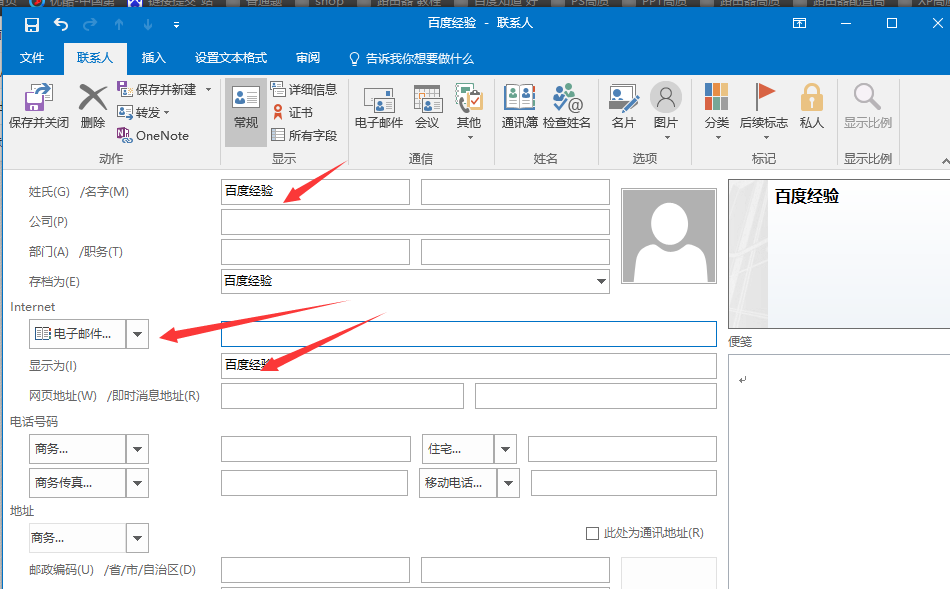Click the 显示比例 zoom button
This screenshot has height=589, width=950.
[x=868, y=108]
